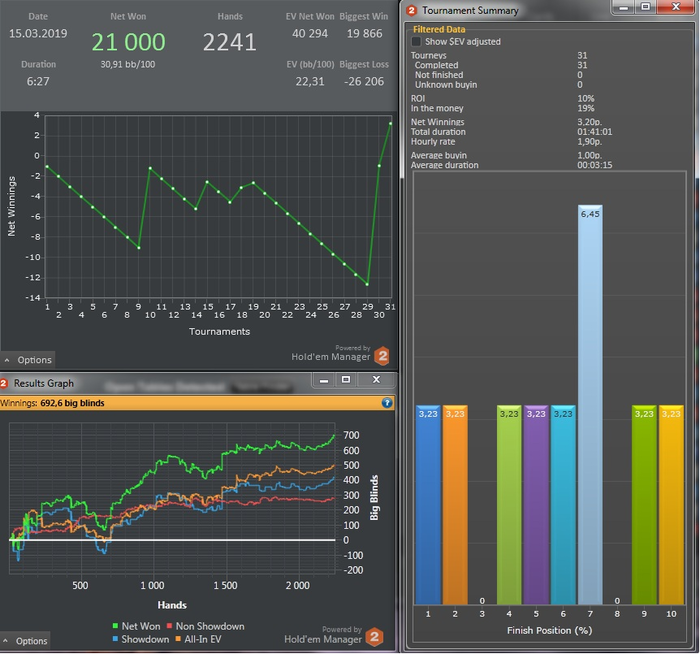Maximize the Tournament Summary window

645,8
